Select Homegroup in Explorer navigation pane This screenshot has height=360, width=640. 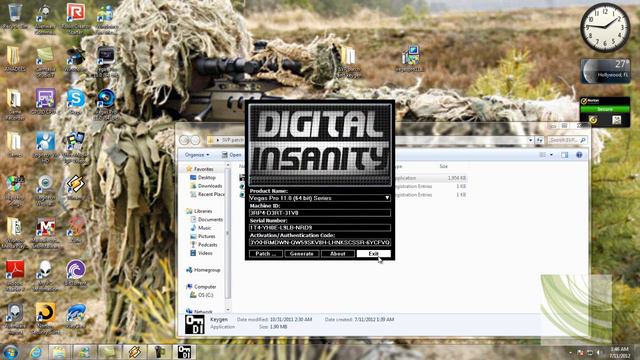click(x=203, y=270)
